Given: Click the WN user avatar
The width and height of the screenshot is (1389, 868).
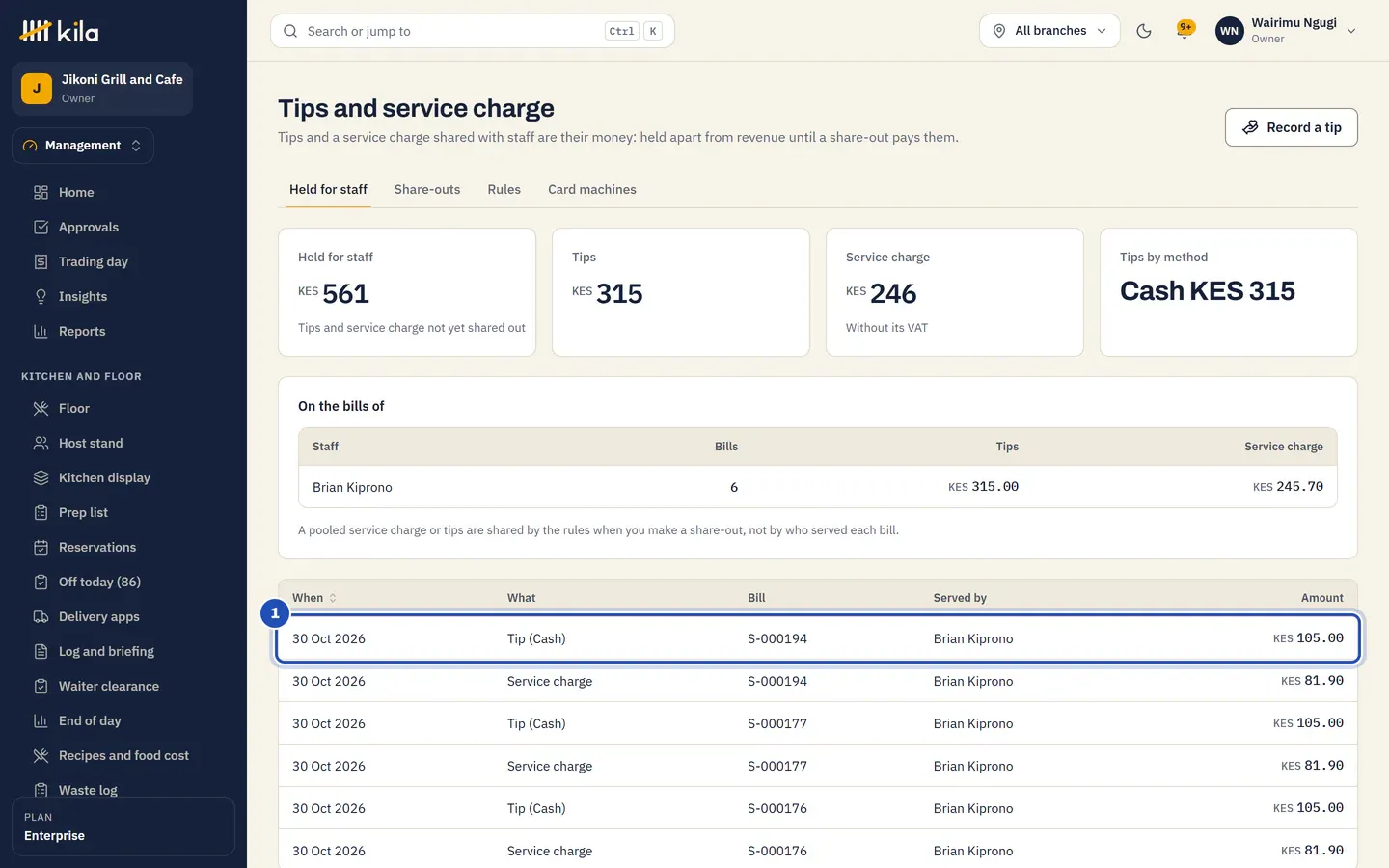Looking at the screenshot, I should pos(1229,31).
